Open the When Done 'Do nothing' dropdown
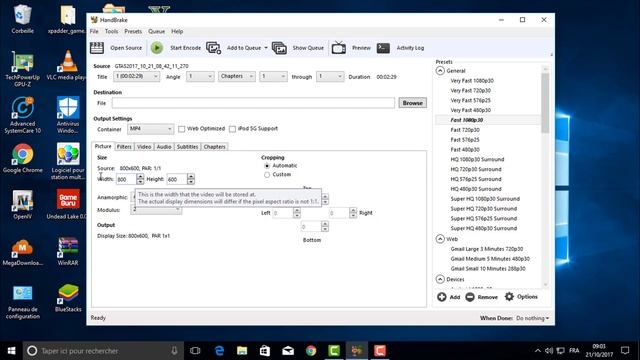Viewport: 640px width, 360px height. click(533, 318)
